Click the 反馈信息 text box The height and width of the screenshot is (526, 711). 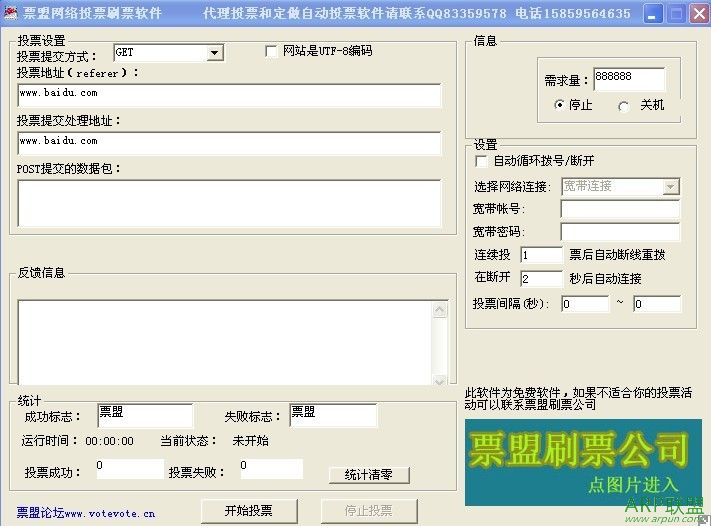225,343
